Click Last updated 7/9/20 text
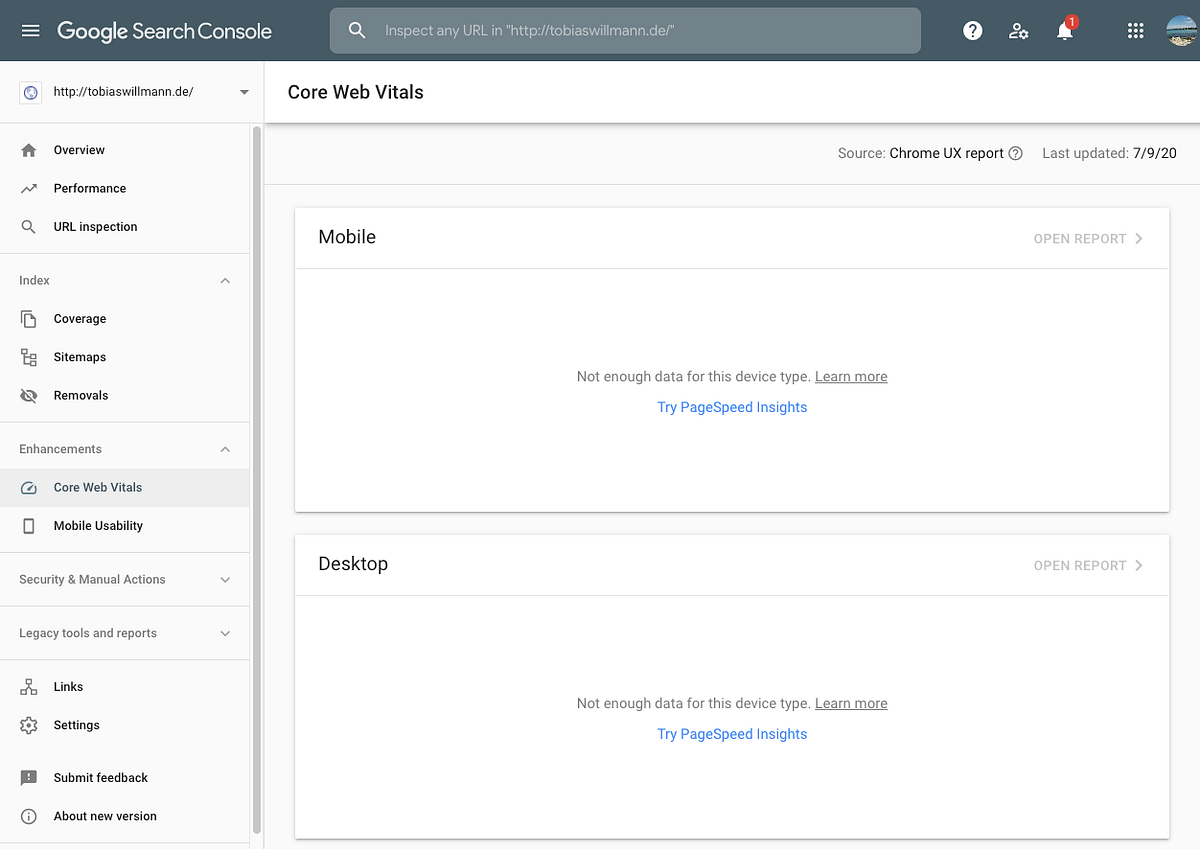This screenshot has width=1200, height=849. [1109, 153]
